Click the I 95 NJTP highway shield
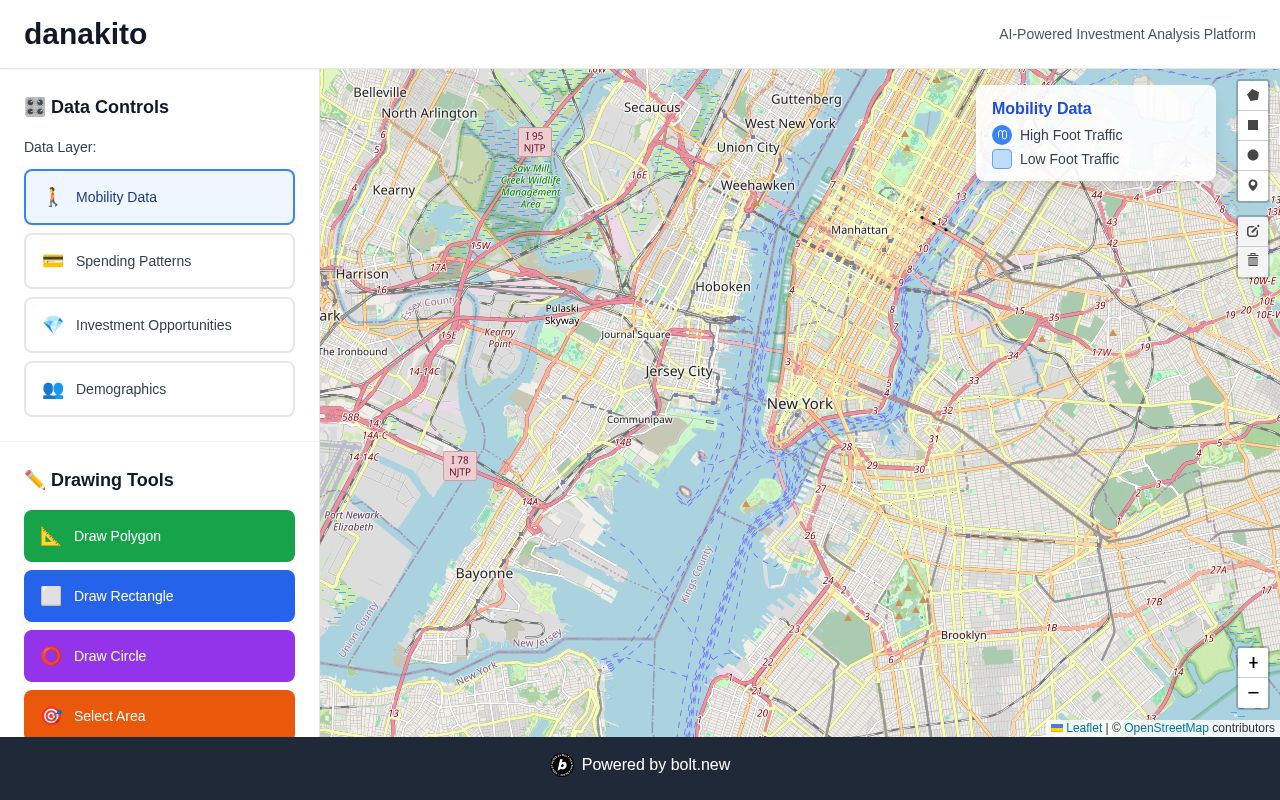This screenshot has height=800, width=1280. pyautogui.click(x=535, y=142)
